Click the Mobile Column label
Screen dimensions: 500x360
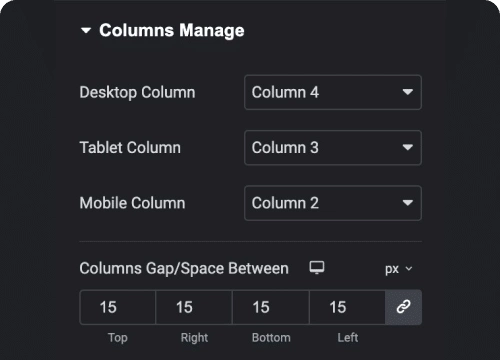tap(132, 203)
